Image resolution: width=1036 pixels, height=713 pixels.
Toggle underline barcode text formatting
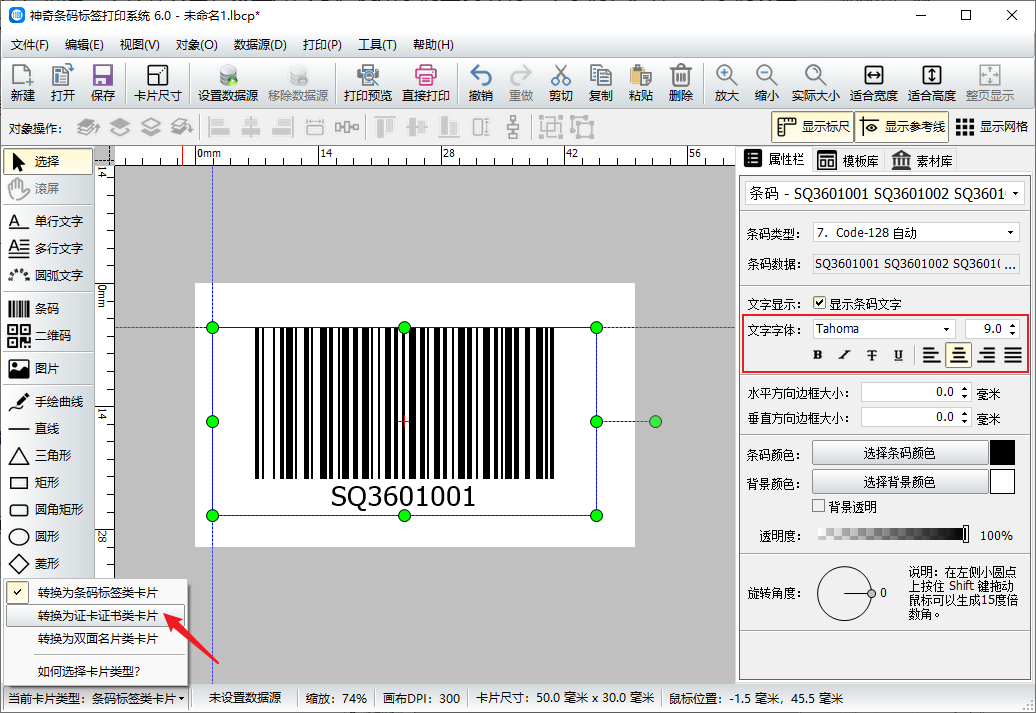899,355
